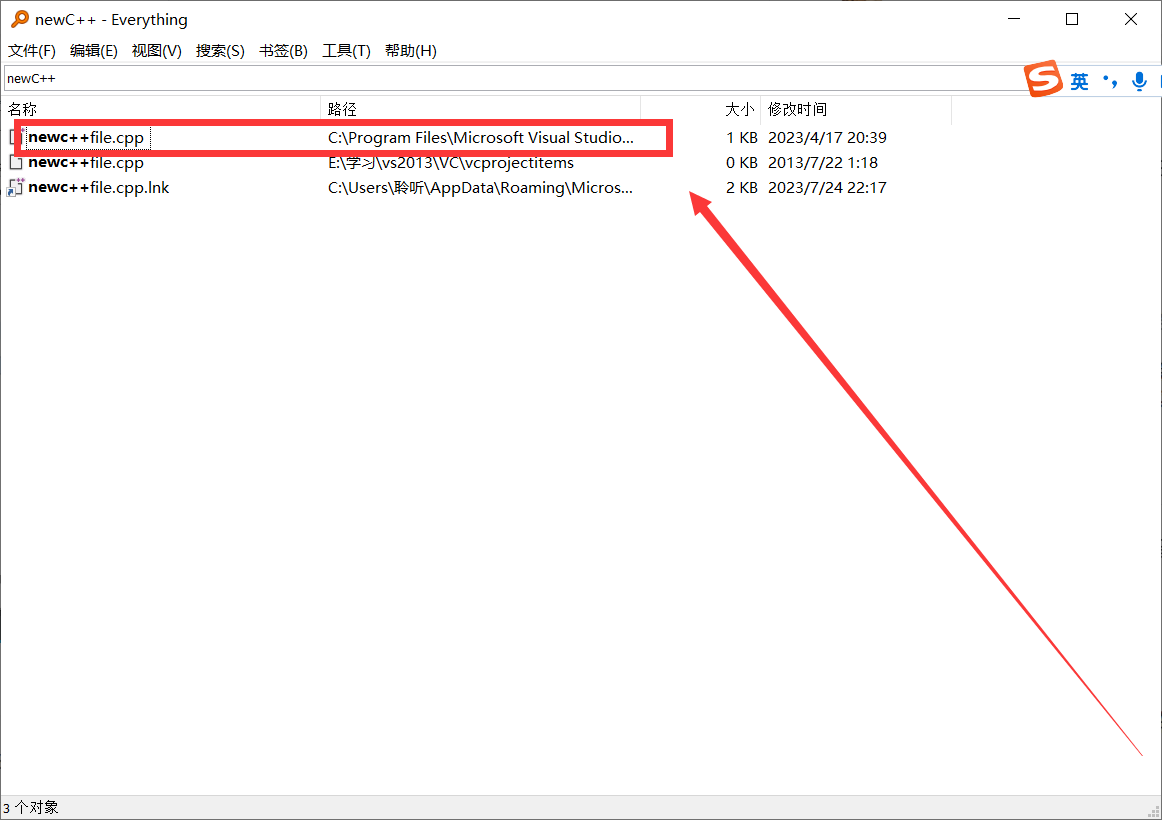Click the file icon of the second newc++file.cpp row
This screenshot has height=820, width=1162.
pyautogui.click(x=17, y=162)
